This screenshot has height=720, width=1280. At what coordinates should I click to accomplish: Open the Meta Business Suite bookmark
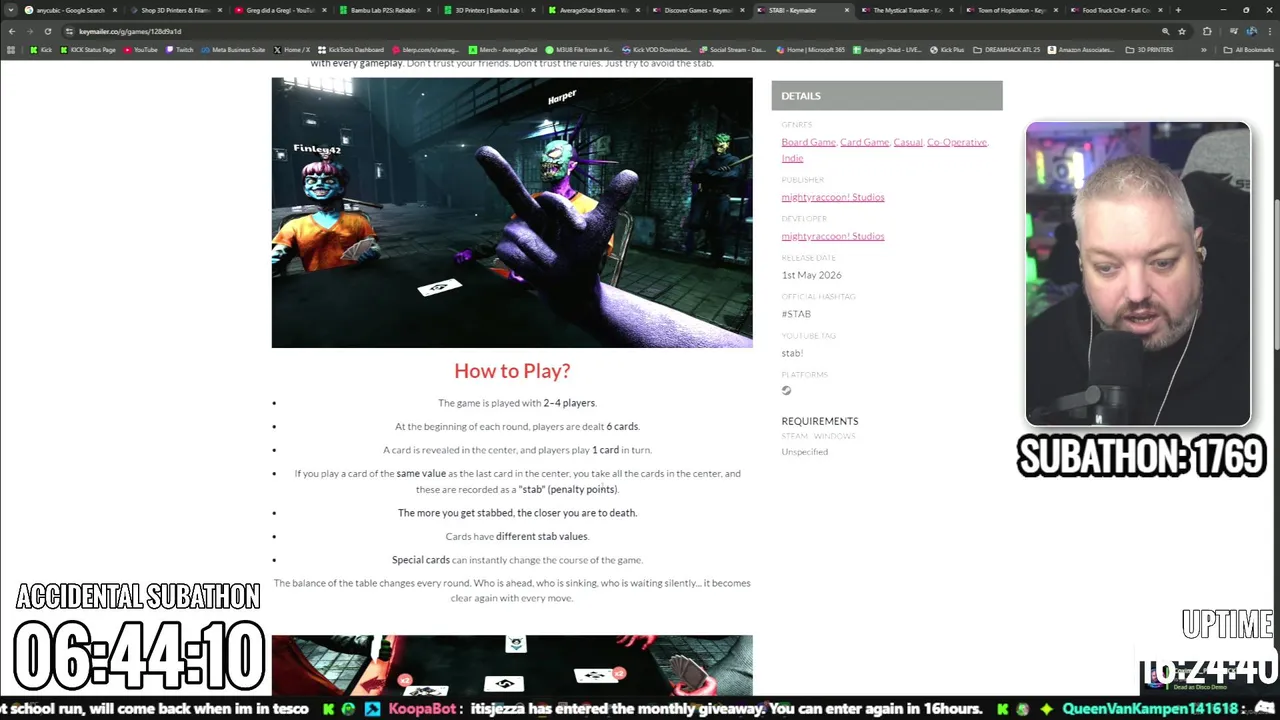tap(233, 49)
